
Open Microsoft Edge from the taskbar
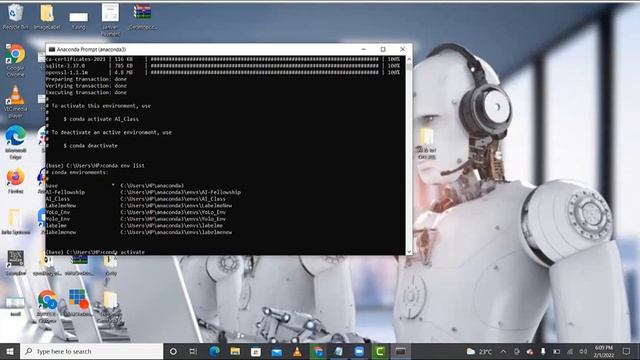pos(214,351)
